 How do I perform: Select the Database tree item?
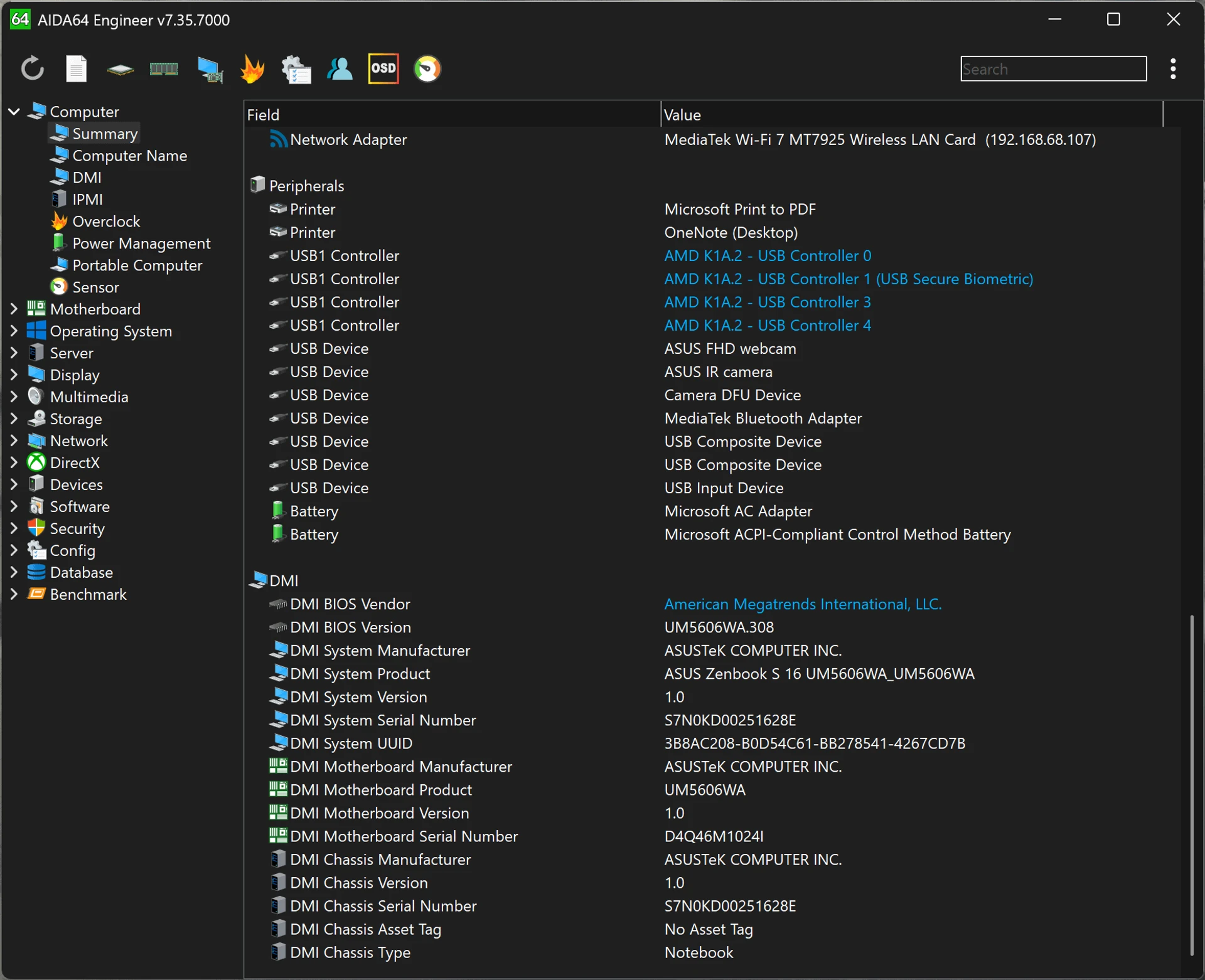(70, 572)
